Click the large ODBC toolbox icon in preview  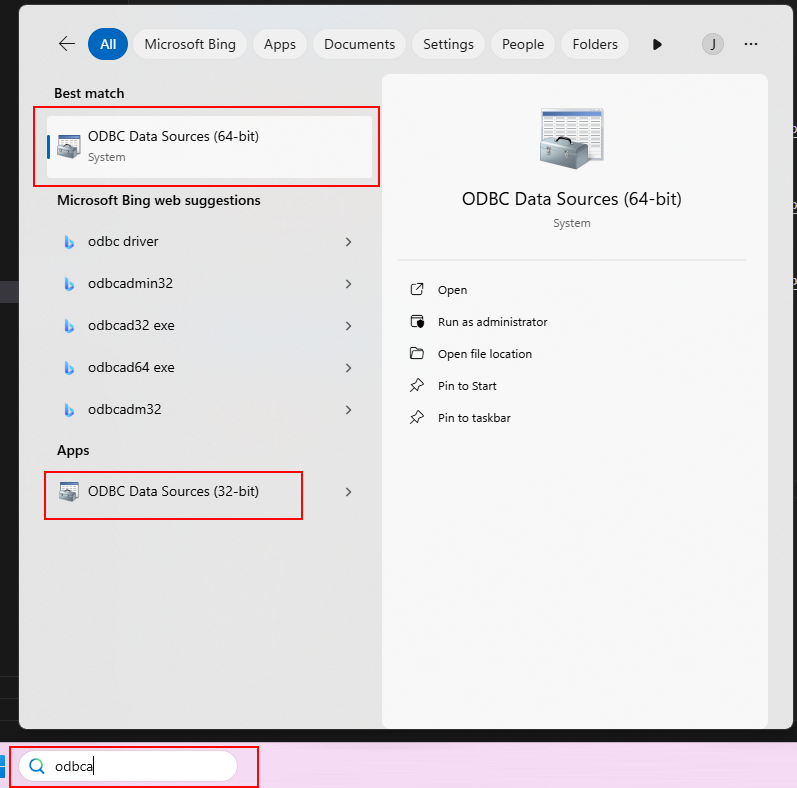coord(571,140)
